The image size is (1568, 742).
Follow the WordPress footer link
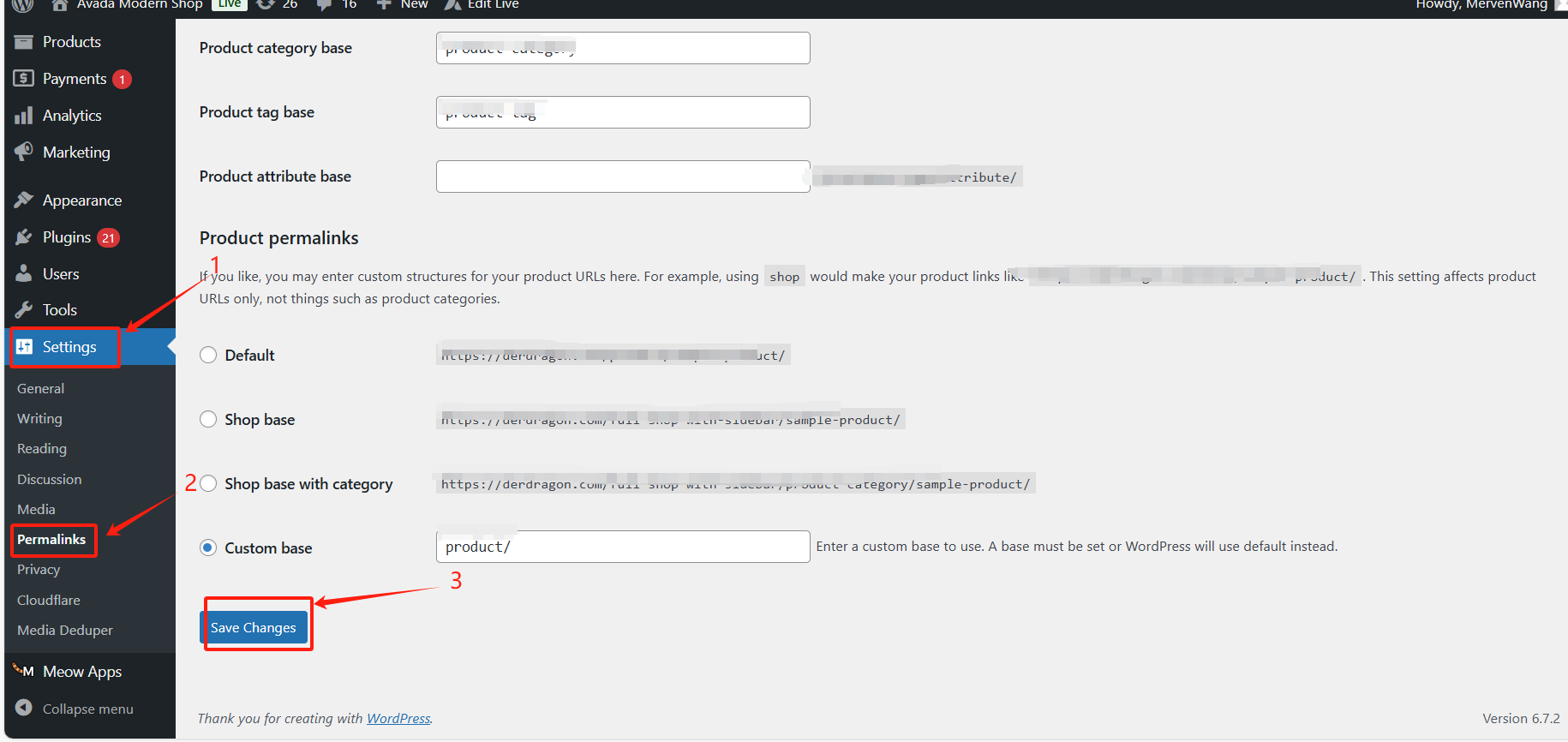[x=398, y=719]
